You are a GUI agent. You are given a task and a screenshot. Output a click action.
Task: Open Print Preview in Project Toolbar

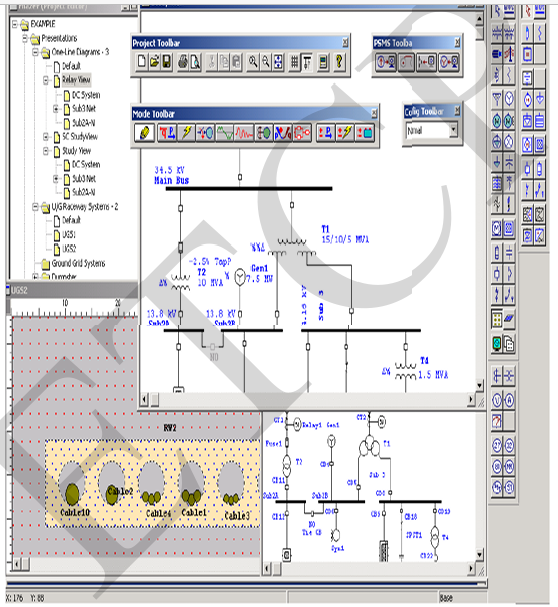point(196,62)
